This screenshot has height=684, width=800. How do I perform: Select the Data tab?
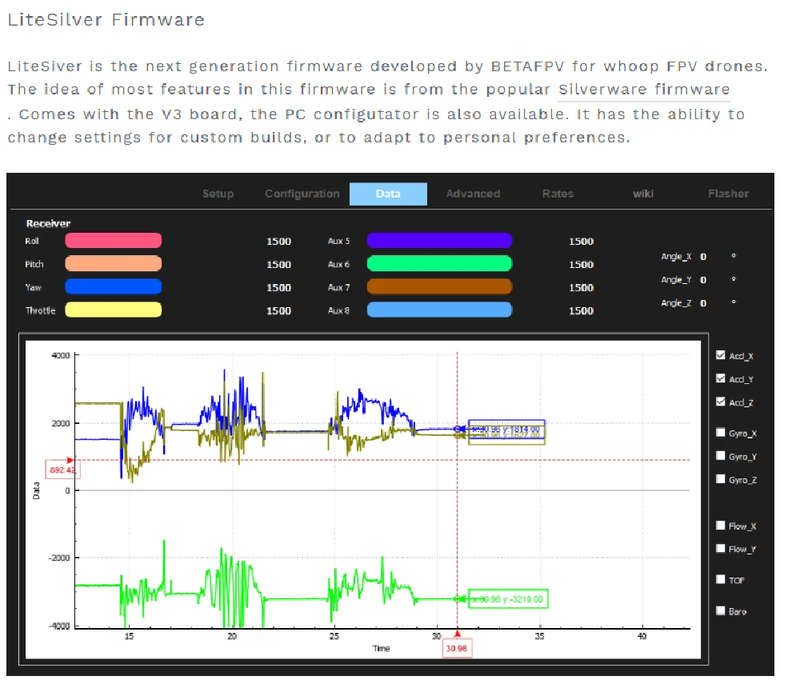tap(388, 194)
